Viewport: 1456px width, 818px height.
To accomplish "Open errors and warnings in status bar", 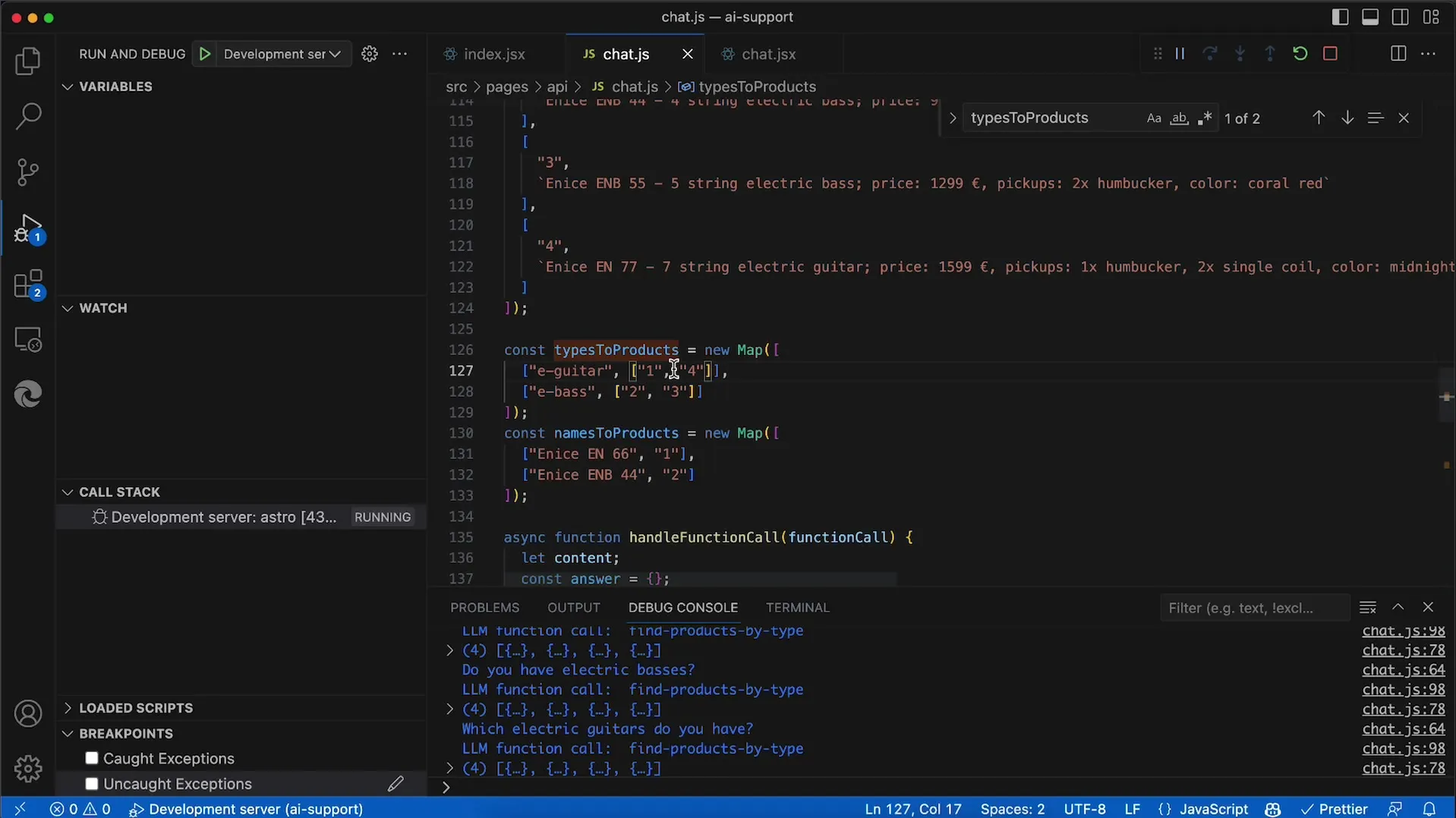I will click(80, 809).
